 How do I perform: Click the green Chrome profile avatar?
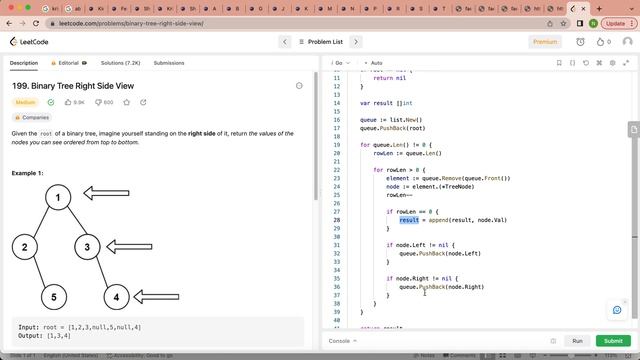pos(593,24)
